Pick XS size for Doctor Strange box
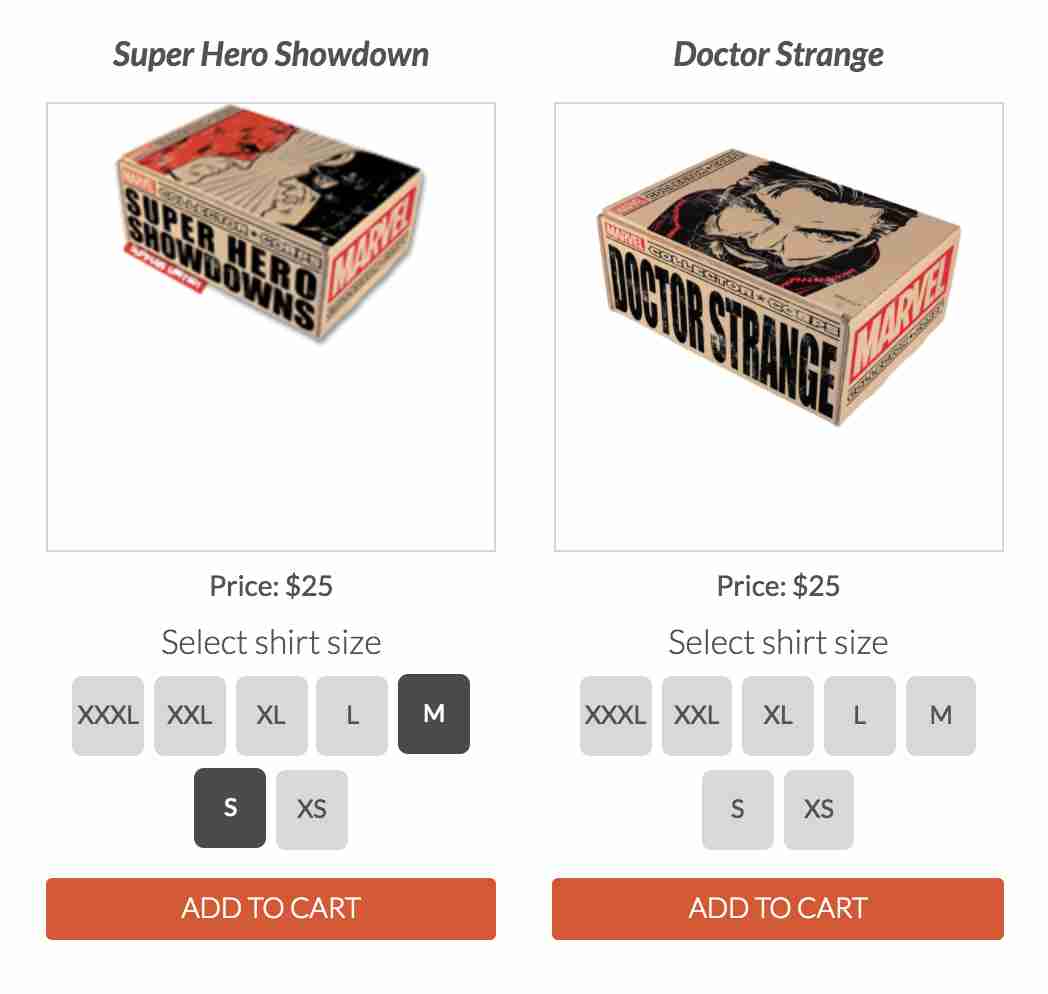 point(819,809)
